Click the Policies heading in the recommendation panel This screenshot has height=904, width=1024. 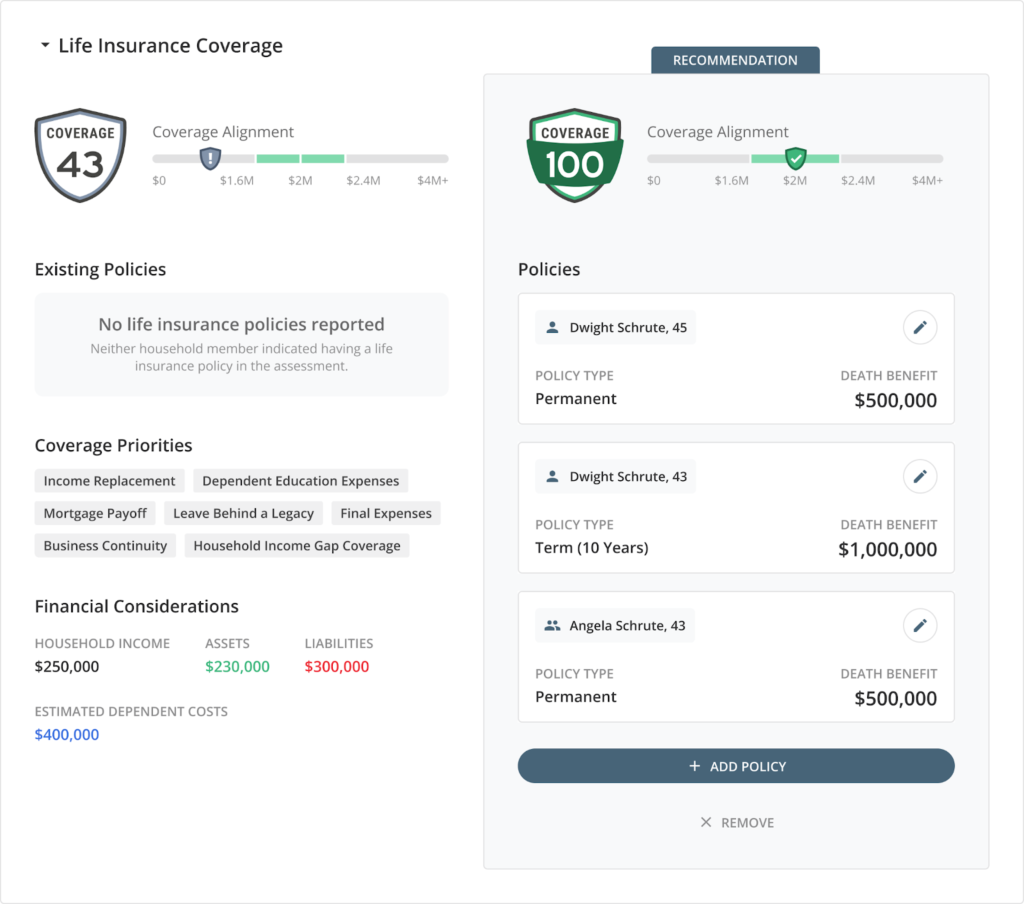point(549,269)
